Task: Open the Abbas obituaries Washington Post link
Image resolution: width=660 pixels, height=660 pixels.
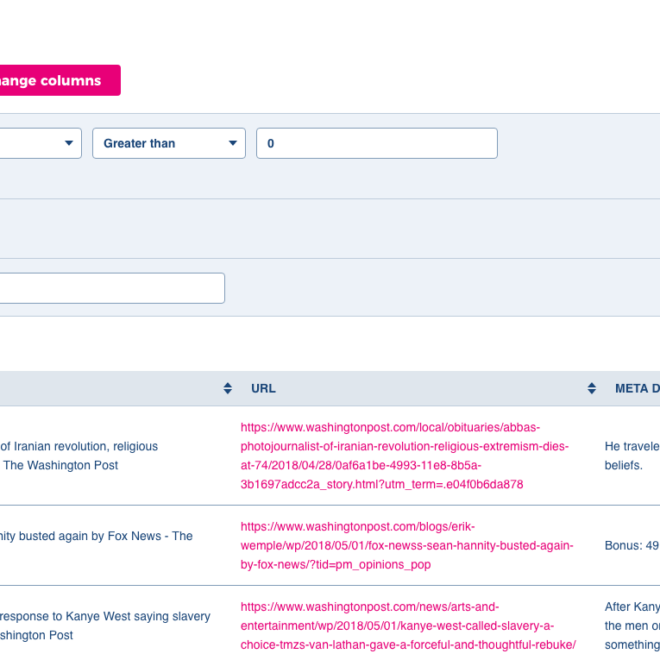Action: (x=404, y=455)
